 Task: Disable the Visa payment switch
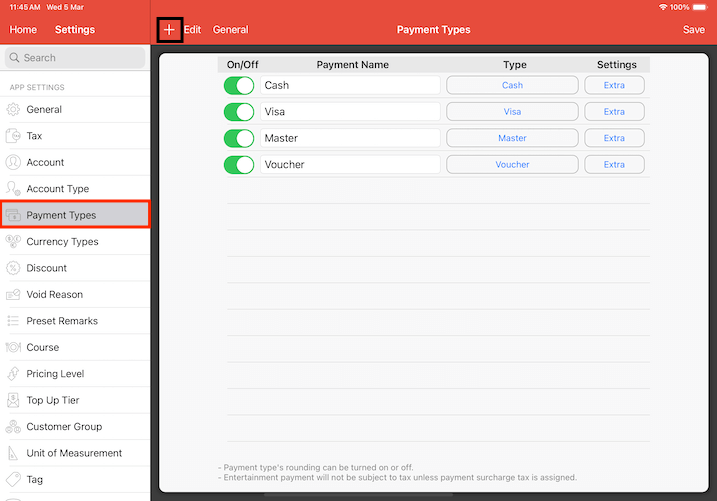point(239,112)
